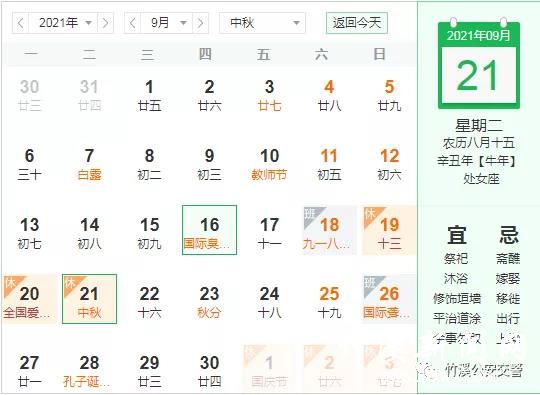
Task: Select September 27 廿一
Action: 30,371
